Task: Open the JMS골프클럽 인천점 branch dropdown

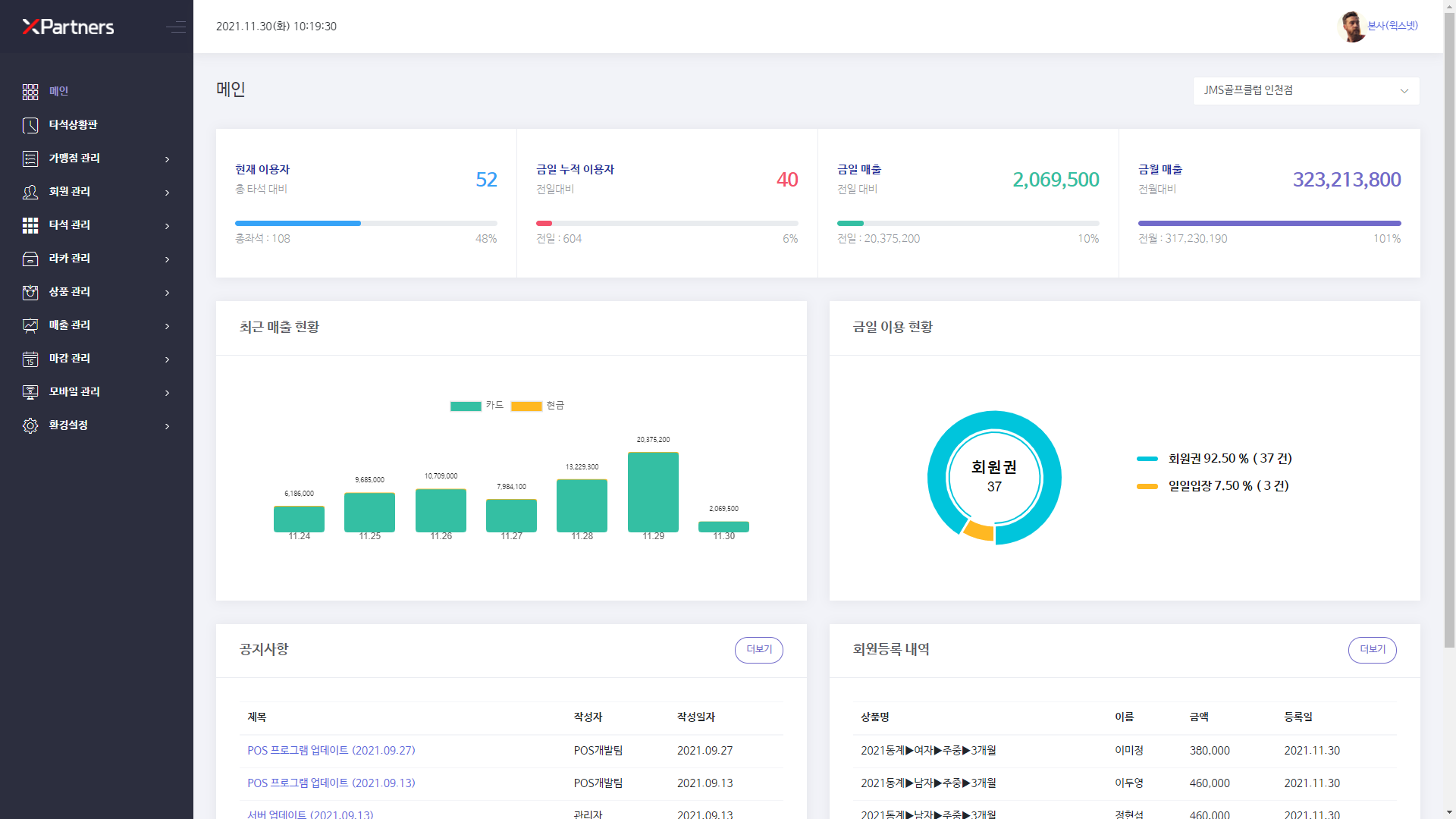Action: (1306, 91)
